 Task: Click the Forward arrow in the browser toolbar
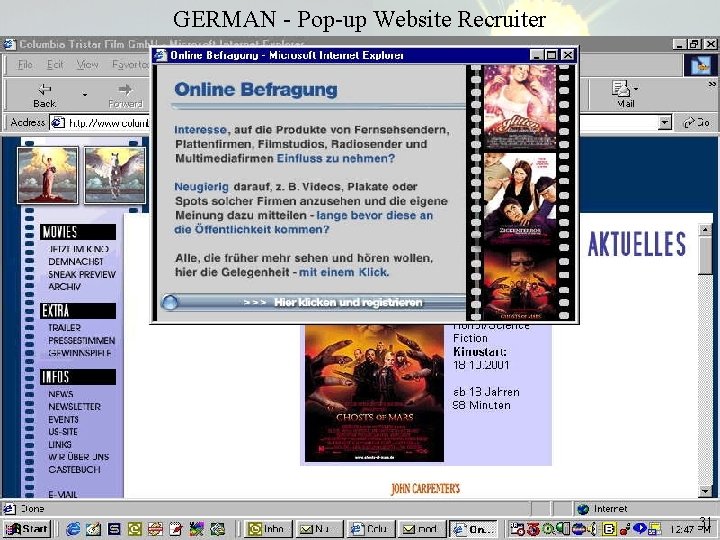(125, 89)
